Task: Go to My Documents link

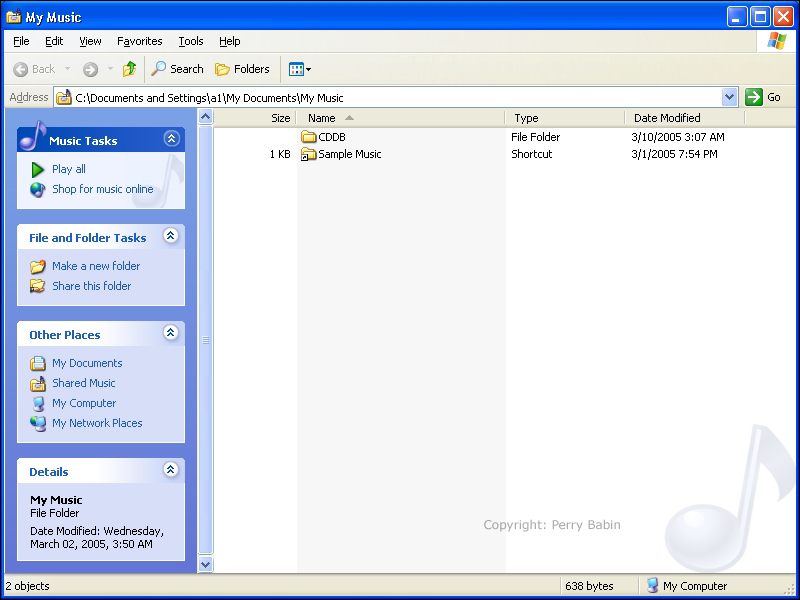Action: tap(87, 363)
